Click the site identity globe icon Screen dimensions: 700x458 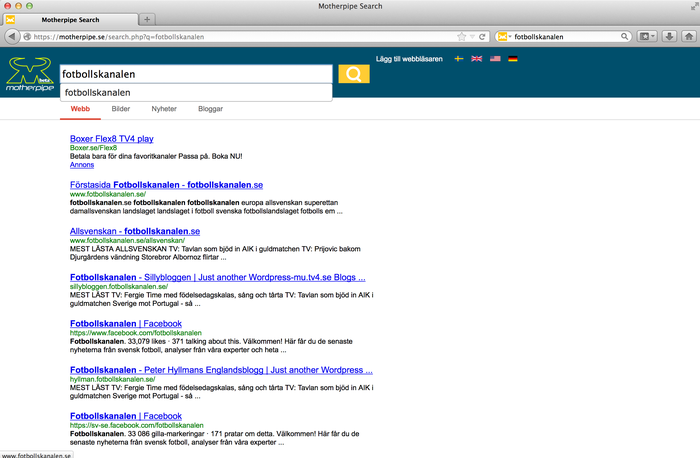click(x=27, y=37)
